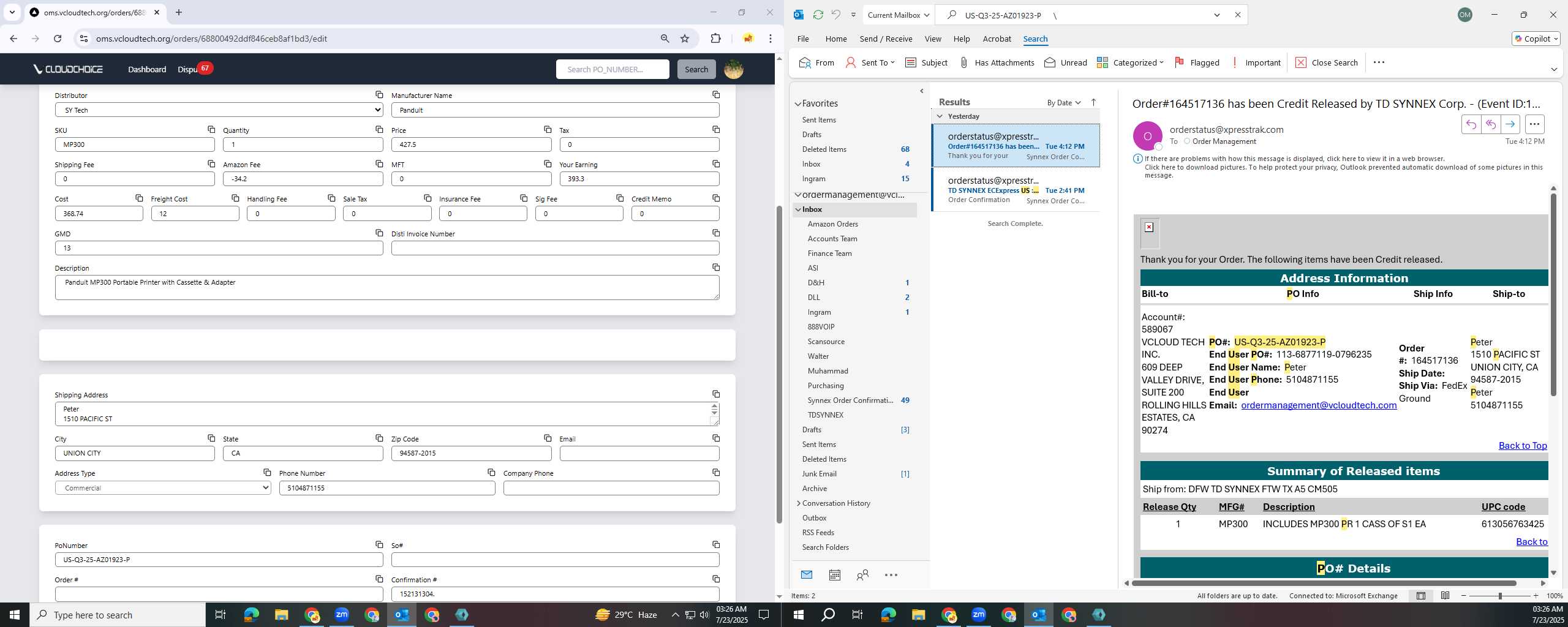Collapse the Favorites folder group
The height and width of the screenshot is (627, 1568).
798,104
